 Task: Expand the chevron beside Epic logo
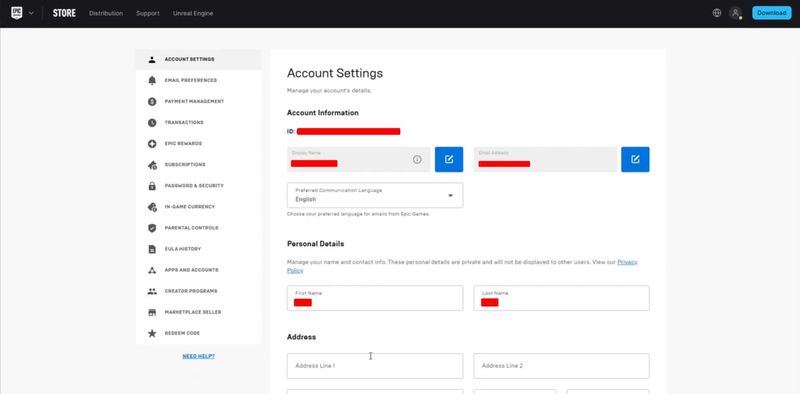click(31, 13)
